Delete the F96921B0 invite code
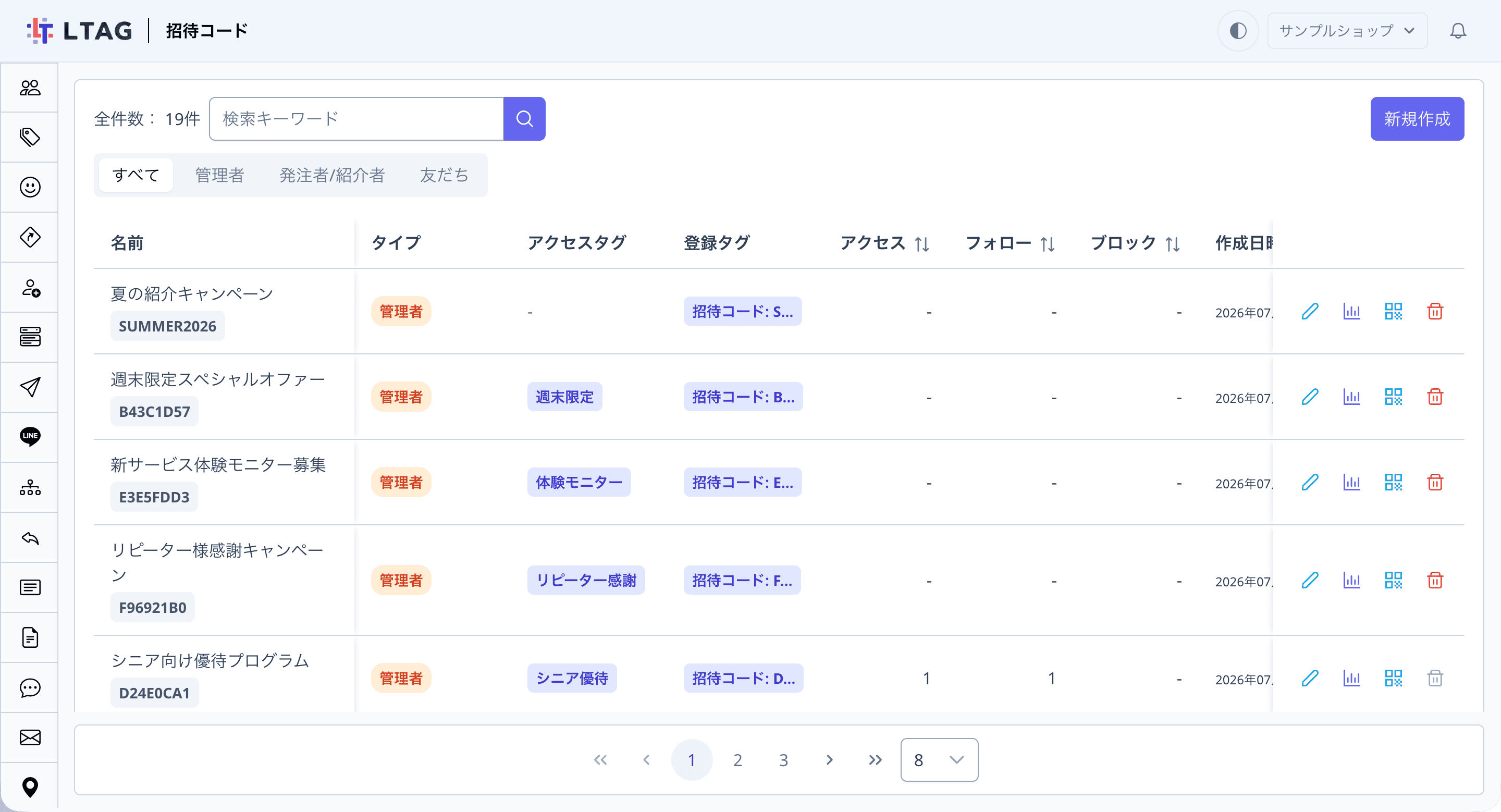The image size is (1501, 812). pyautogui.click(x=1435, y=580)
